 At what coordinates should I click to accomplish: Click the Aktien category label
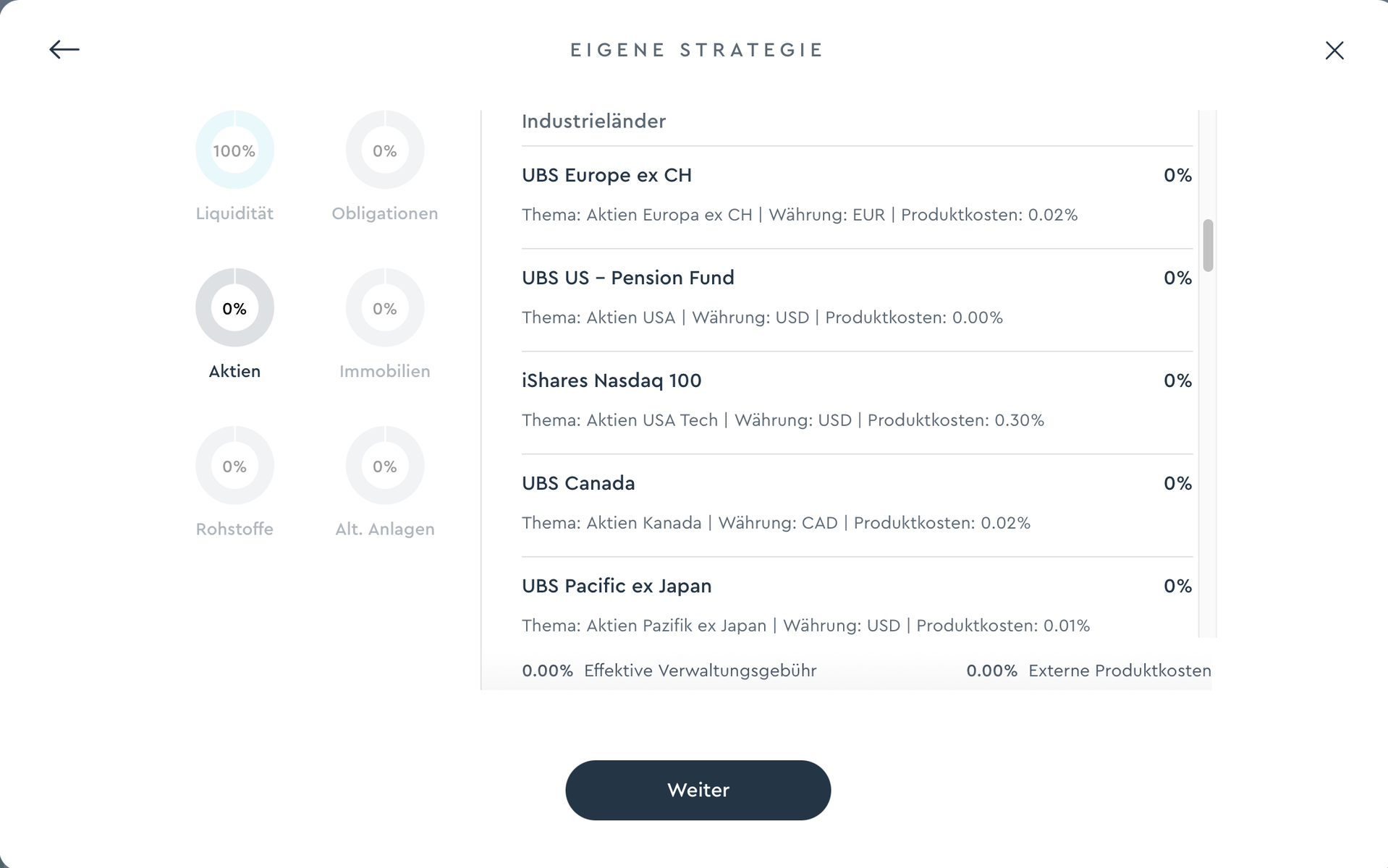click(x=234, y=371)
